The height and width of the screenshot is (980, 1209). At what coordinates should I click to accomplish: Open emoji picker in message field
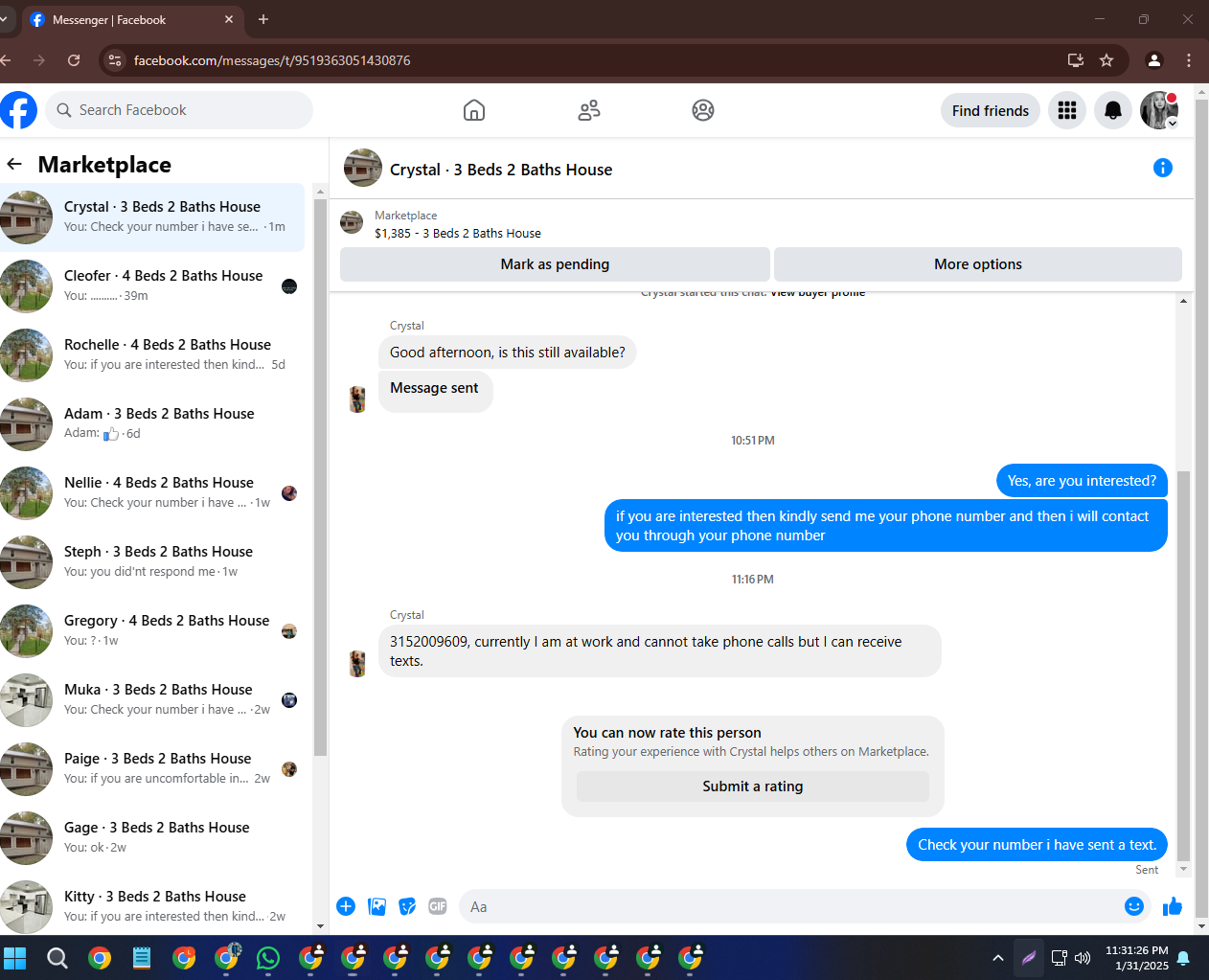(1134, 906)
